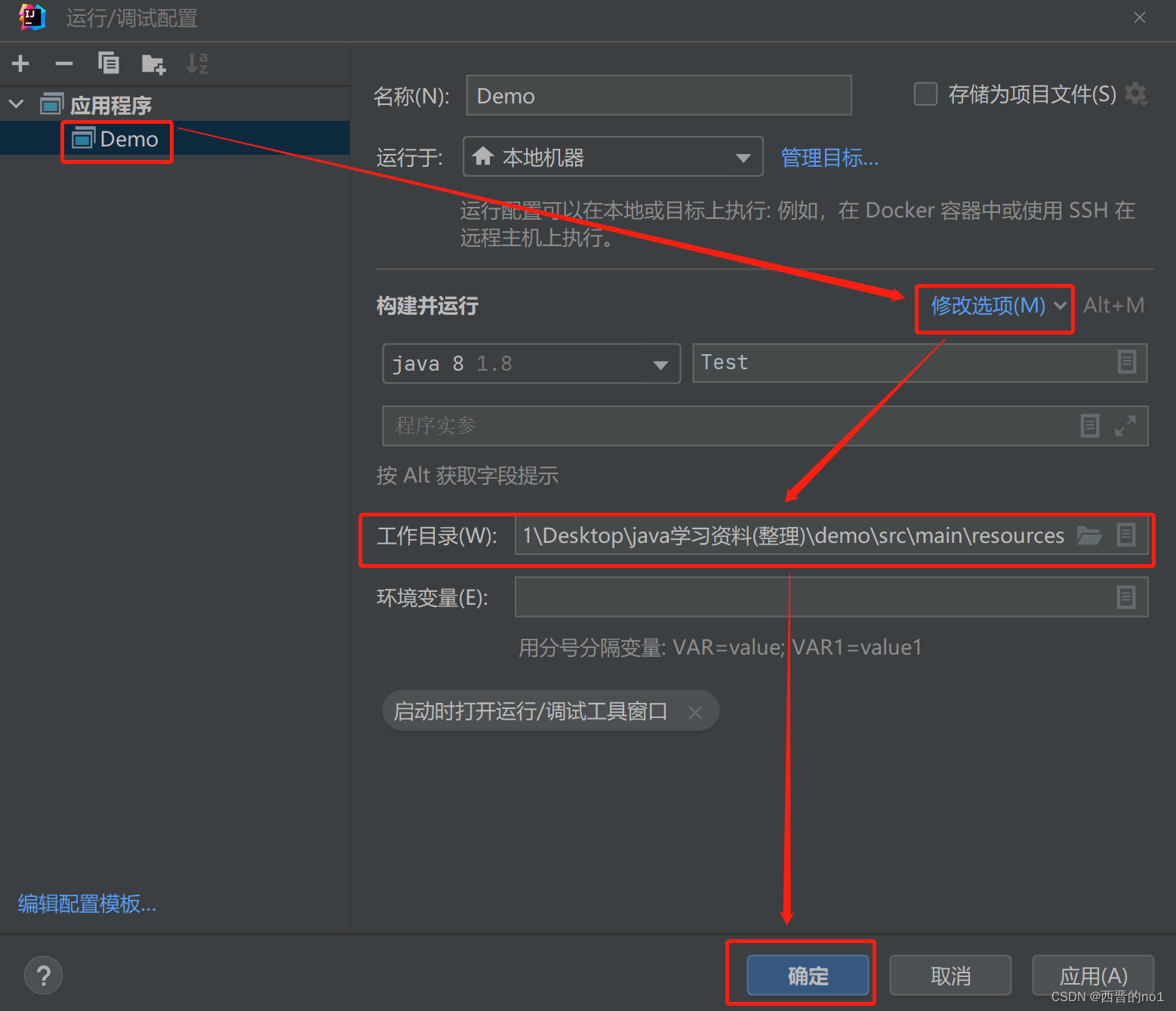Enable store as project file checkbox

pos(925,94)
